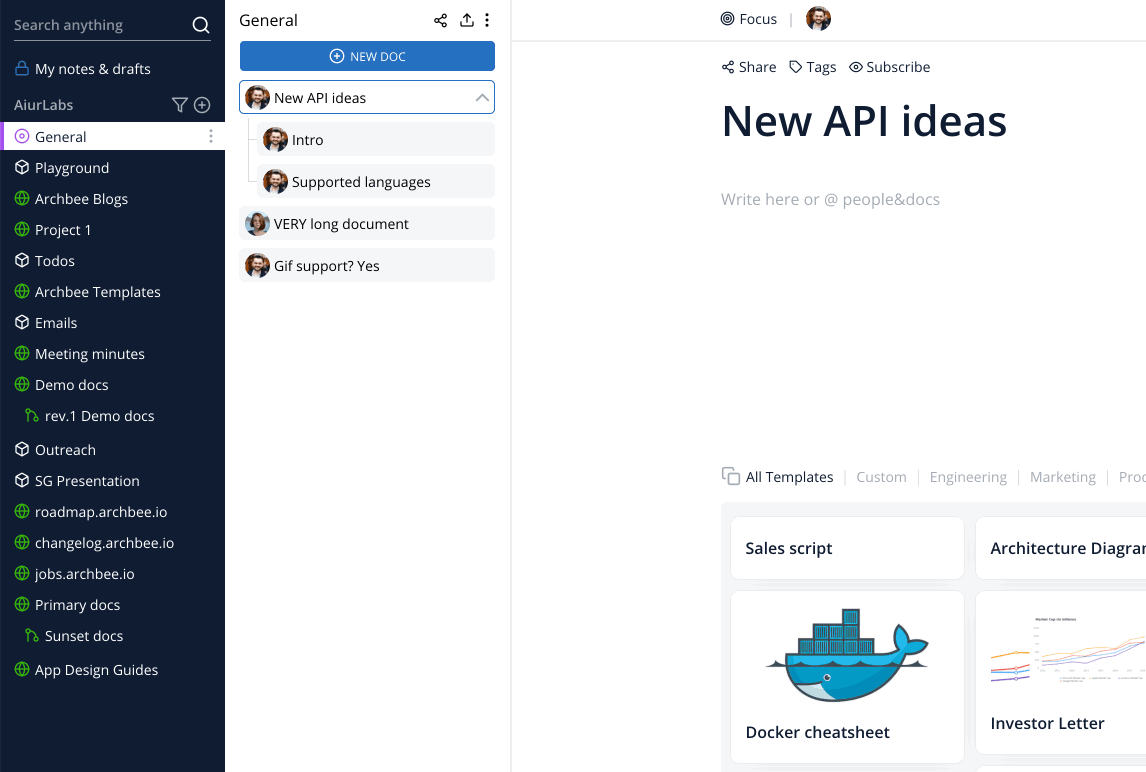Image resolution: width=1146 pixels, height=772 pixels.
Task: Choose the Architecture Diagram template
Action: click(x=1061, y=548)
